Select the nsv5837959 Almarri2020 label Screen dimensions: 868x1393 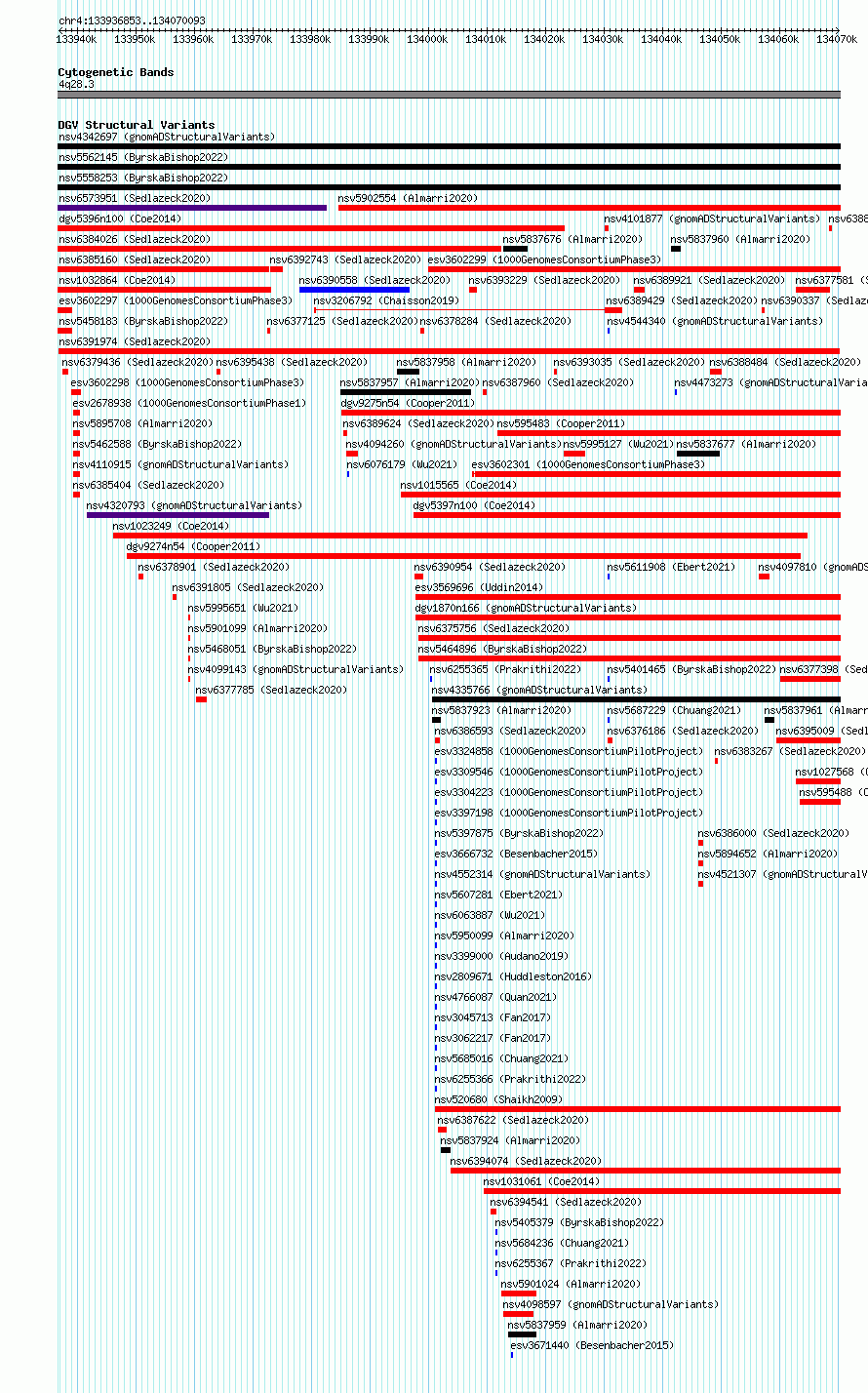(x=577, y=1325)
